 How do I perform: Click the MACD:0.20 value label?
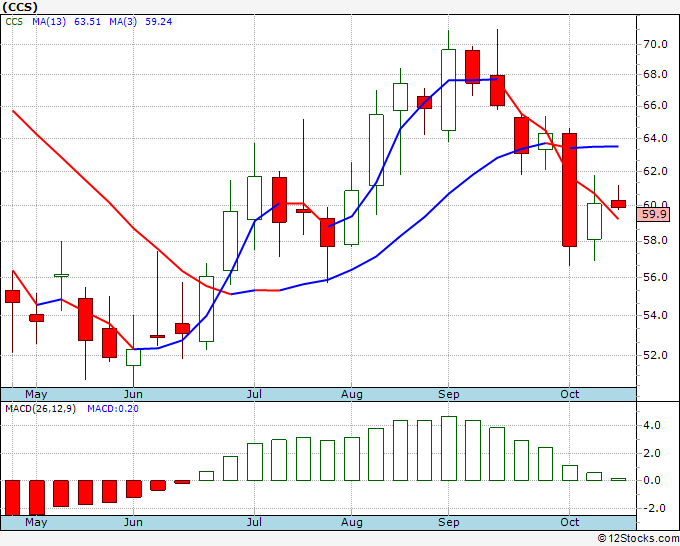pyautogui.click(x=113, y=409)
